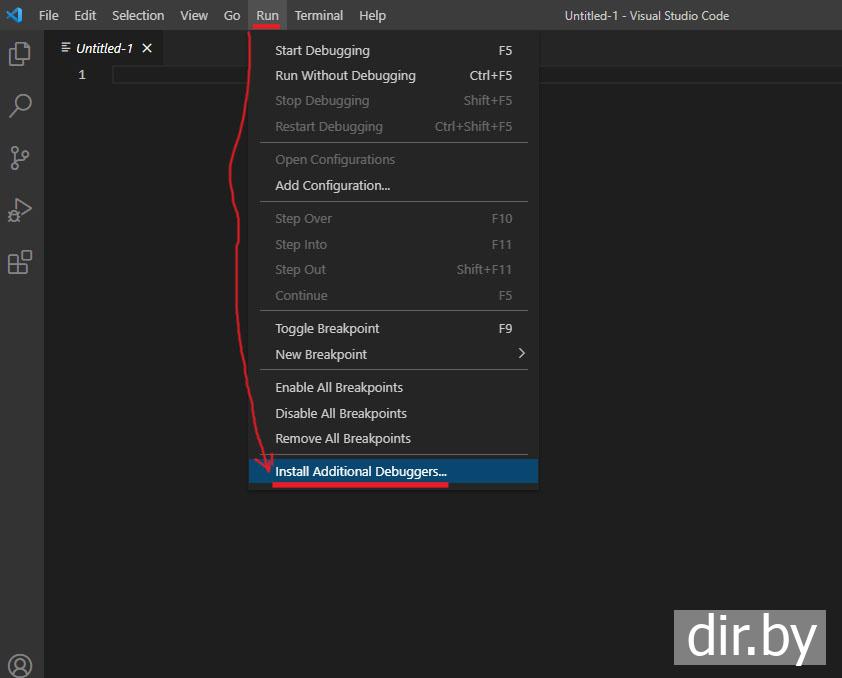Open the Search panel icon
The height and width of the screenshot is (678, 842).
(20, 106)
